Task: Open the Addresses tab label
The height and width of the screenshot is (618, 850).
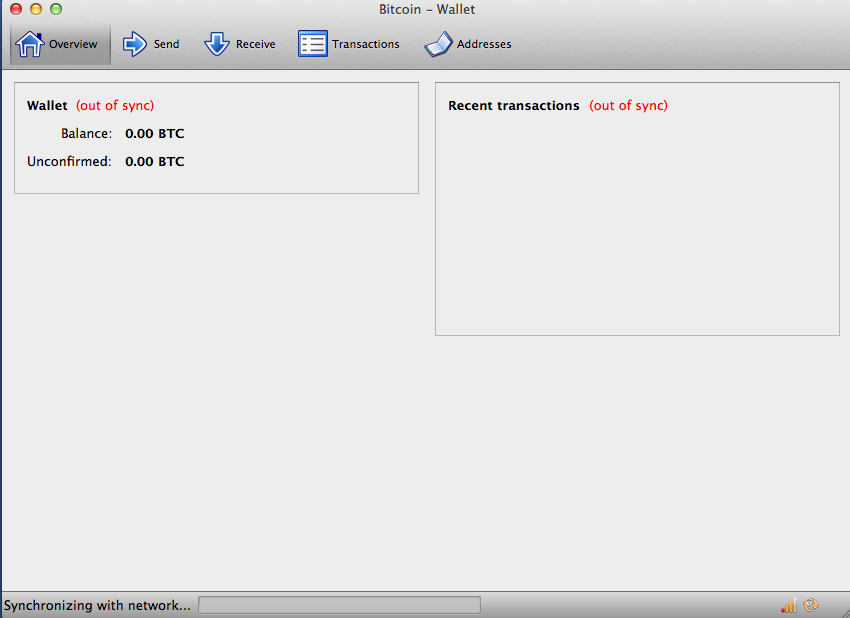Action: pos(484,44)
